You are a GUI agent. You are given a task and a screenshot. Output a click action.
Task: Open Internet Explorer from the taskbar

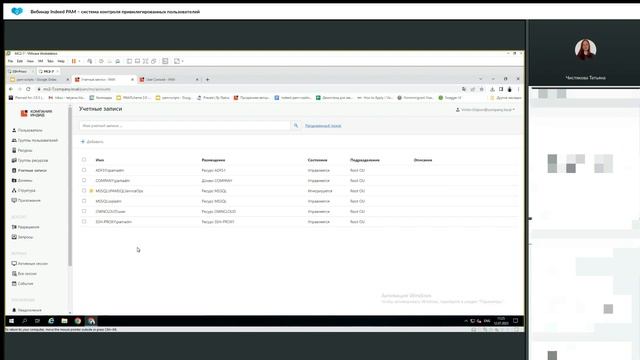pyautogui.click(x=51, y=321)
